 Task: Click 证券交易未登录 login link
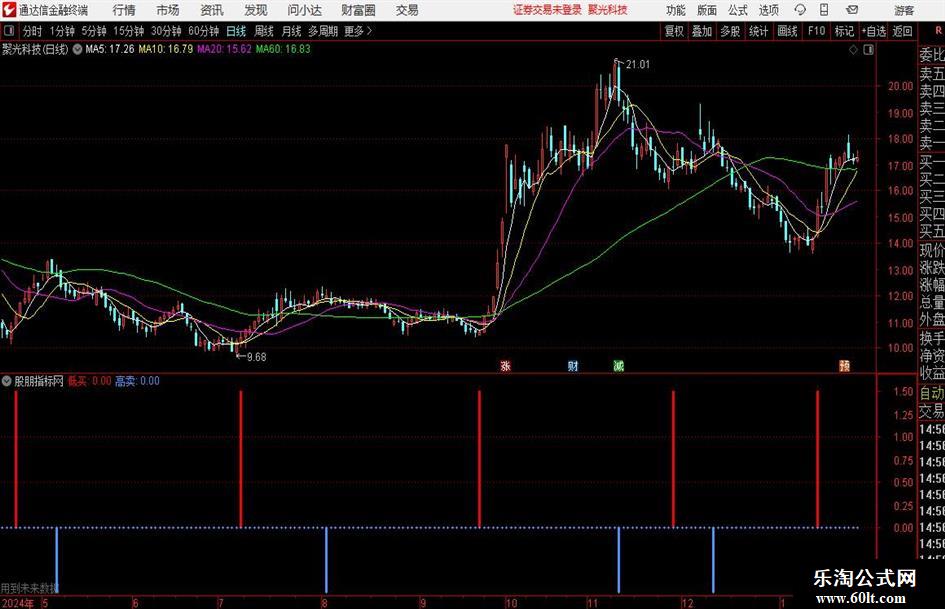pyautogui.click(x=547, y=10)
